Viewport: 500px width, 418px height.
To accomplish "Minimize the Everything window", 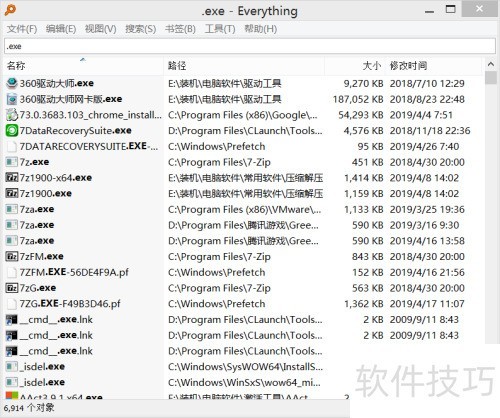I will [x=430, y=11].
